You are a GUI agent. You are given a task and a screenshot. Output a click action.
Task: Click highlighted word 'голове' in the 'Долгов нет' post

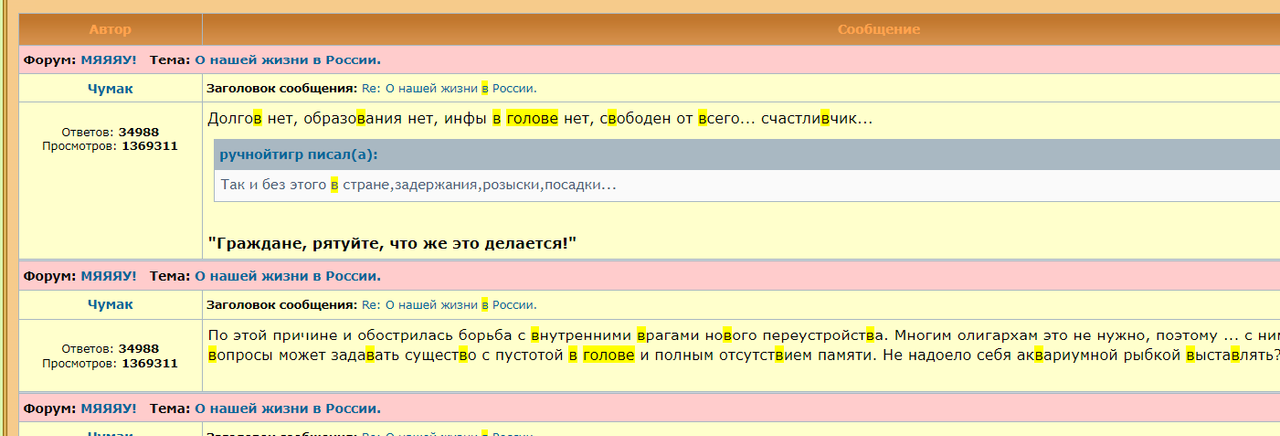click(532, 119)
